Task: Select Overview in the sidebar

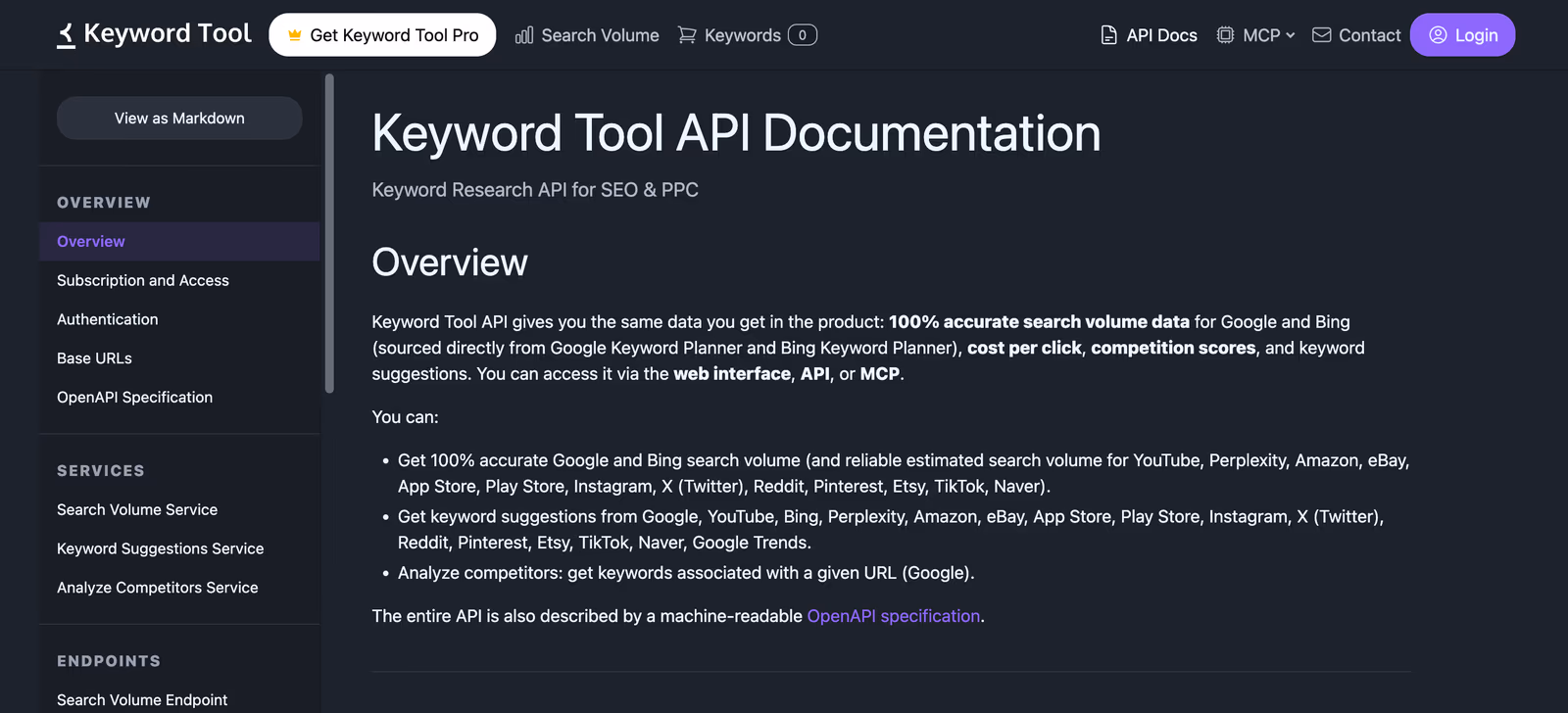Action: coord(179,241)
